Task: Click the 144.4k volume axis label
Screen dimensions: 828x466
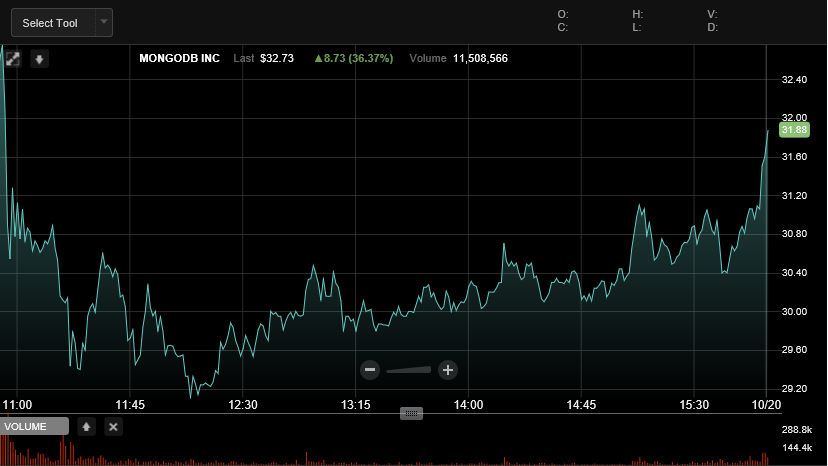Action: [797, 448]
